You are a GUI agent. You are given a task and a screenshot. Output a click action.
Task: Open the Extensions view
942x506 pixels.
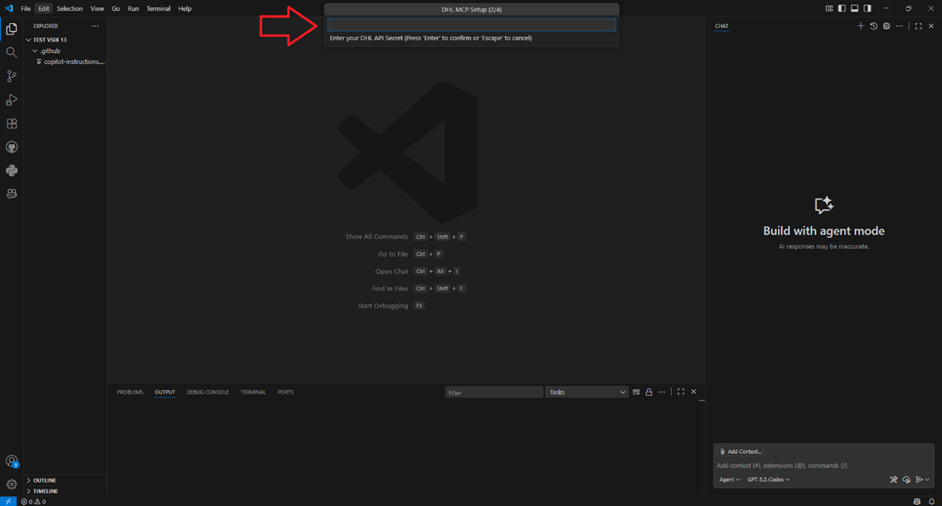pos(12,124)
